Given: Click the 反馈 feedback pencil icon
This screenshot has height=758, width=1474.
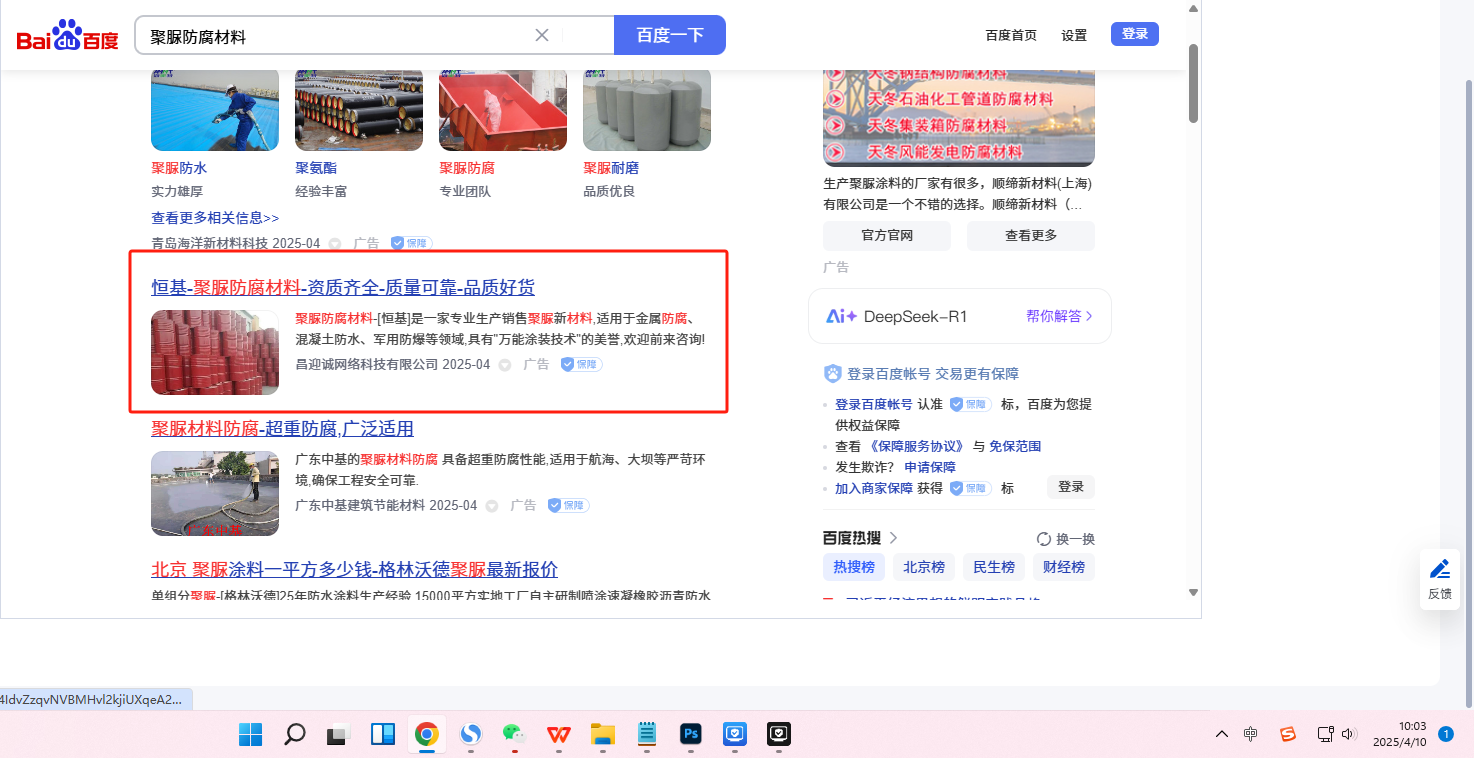Looking at the screenshot, I should pos(1439,570).
